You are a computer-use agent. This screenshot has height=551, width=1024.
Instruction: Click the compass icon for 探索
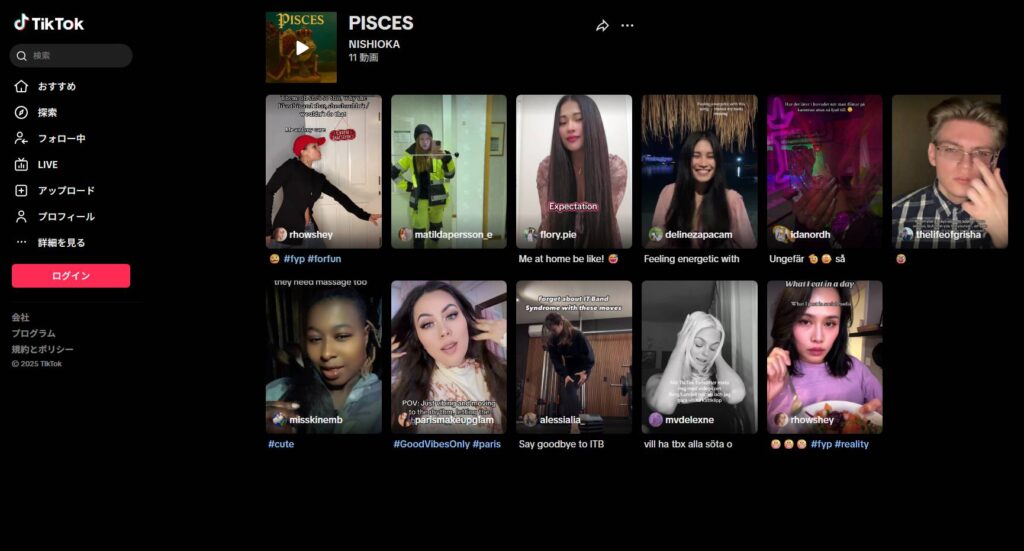coord(21,112)
